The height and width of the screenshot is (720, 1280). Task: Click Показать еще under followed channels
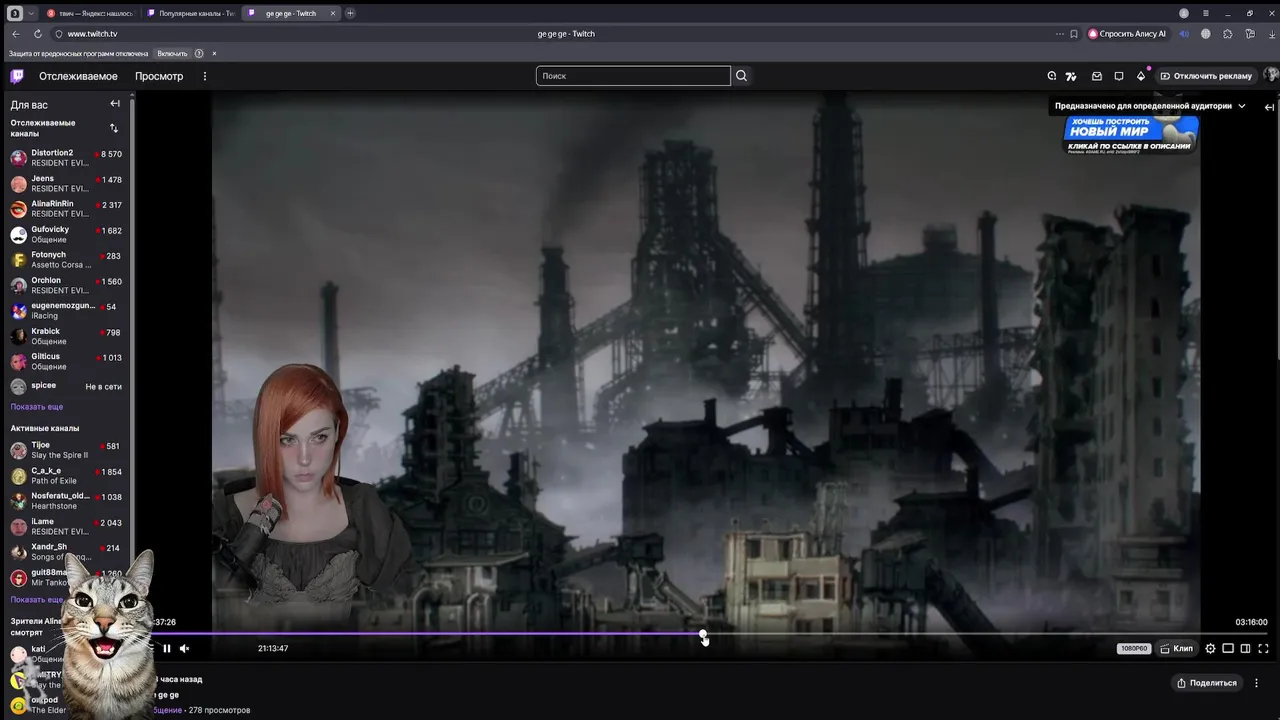37,407
